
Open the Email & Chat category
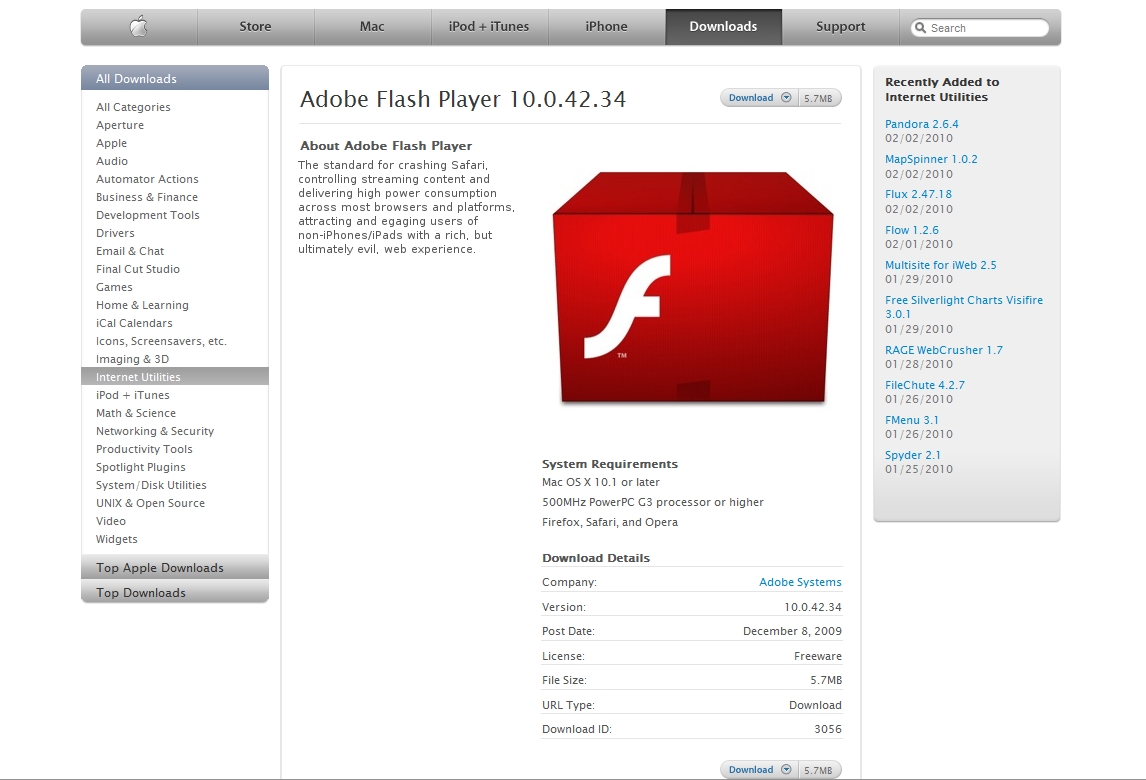(130, 251)
